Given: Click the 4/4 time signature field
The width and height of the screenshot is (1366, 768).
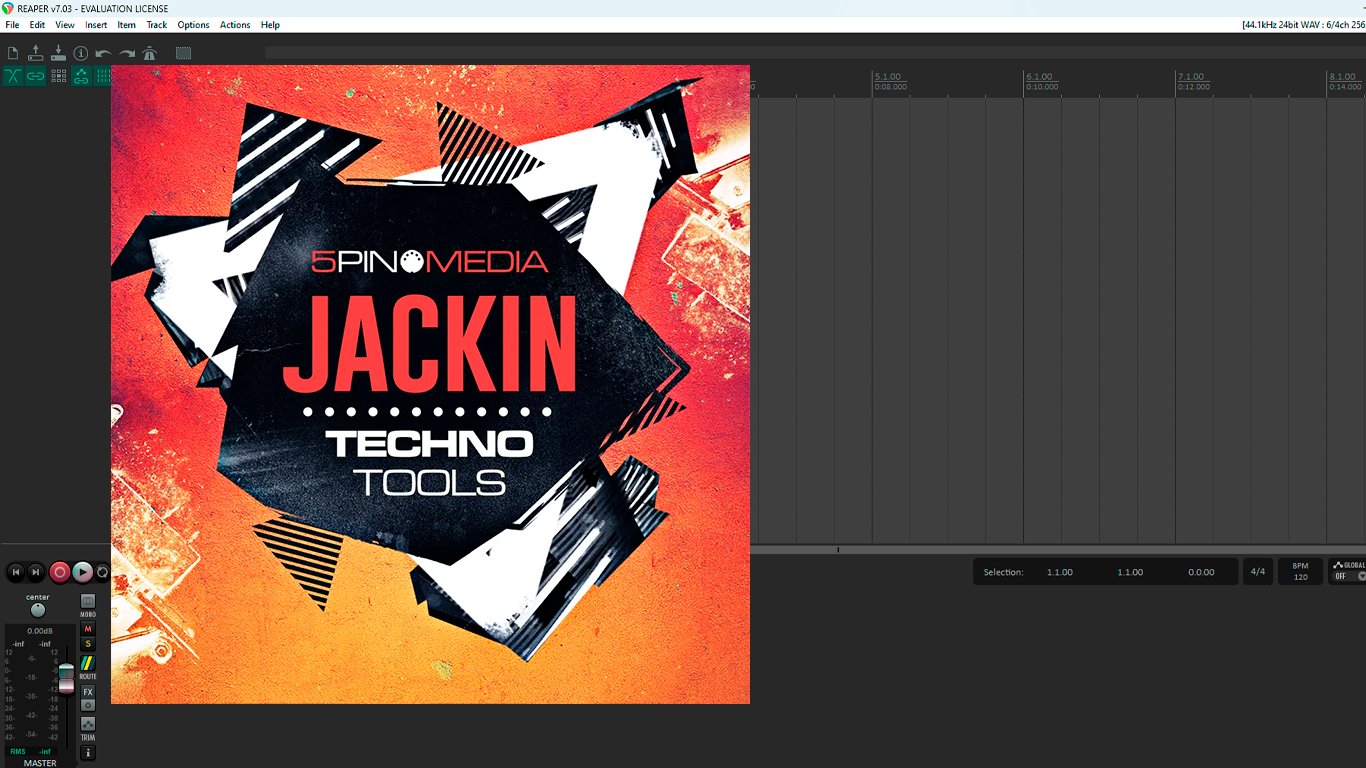Looking at the screenshot, I should (x=1258, y=572).
